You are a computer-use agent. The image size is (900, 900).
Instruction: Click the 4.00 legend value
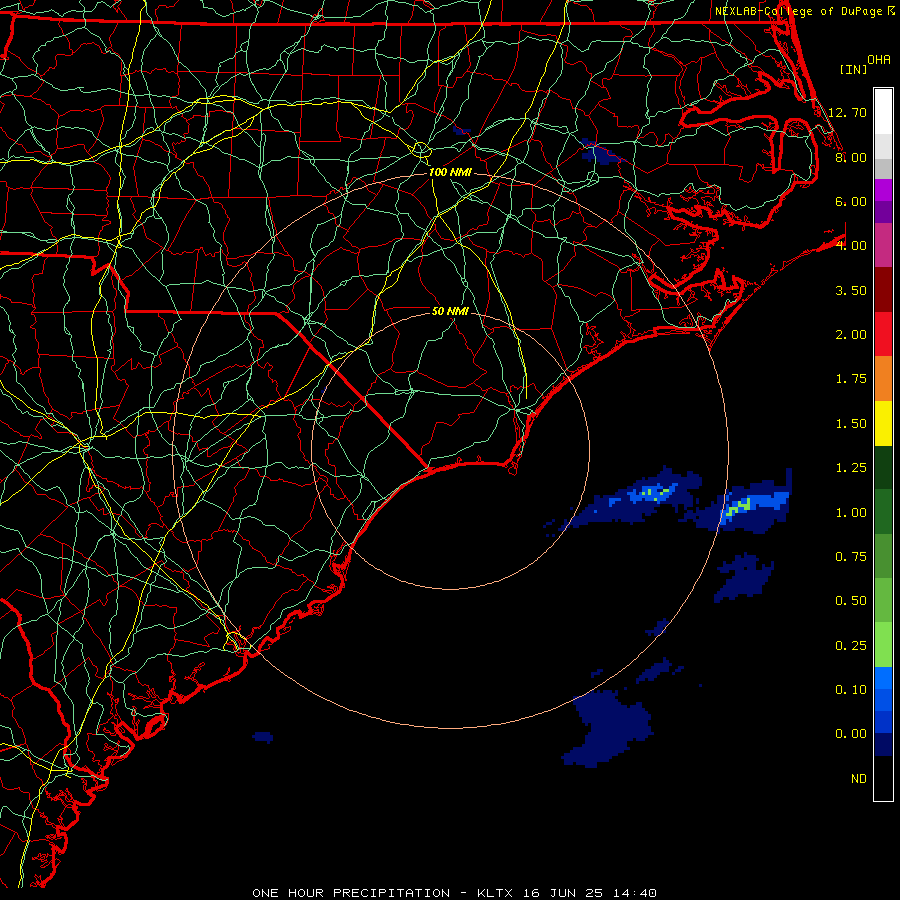point(851,246)
